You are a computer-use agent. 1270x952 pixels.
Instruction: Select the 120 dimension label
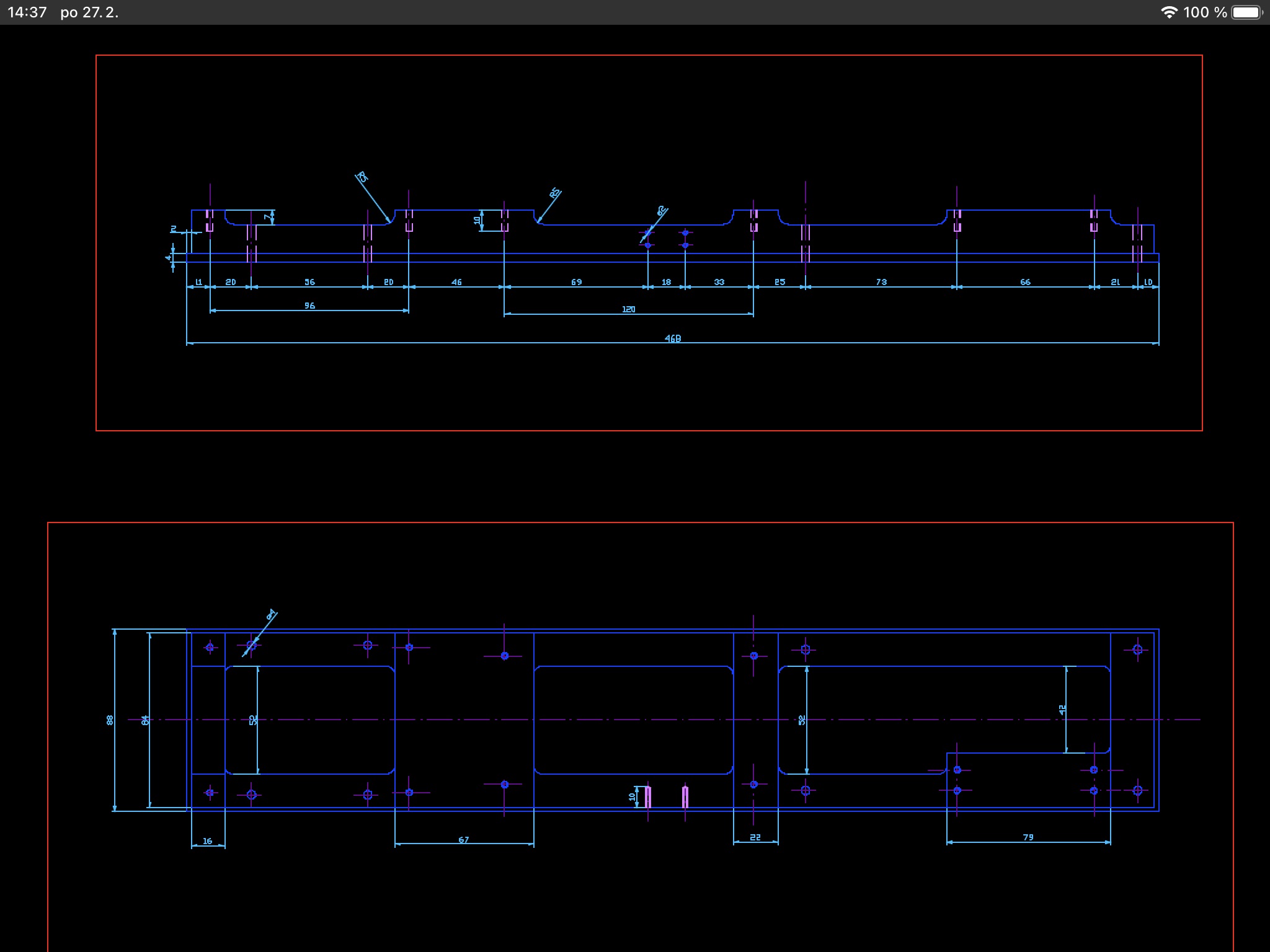[628, 309]
